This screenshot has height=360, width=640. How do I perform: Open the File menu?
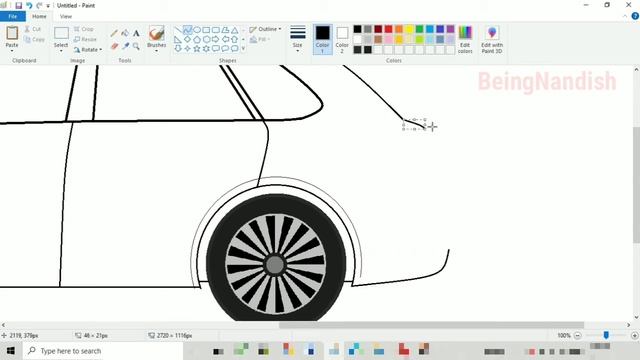13,16
